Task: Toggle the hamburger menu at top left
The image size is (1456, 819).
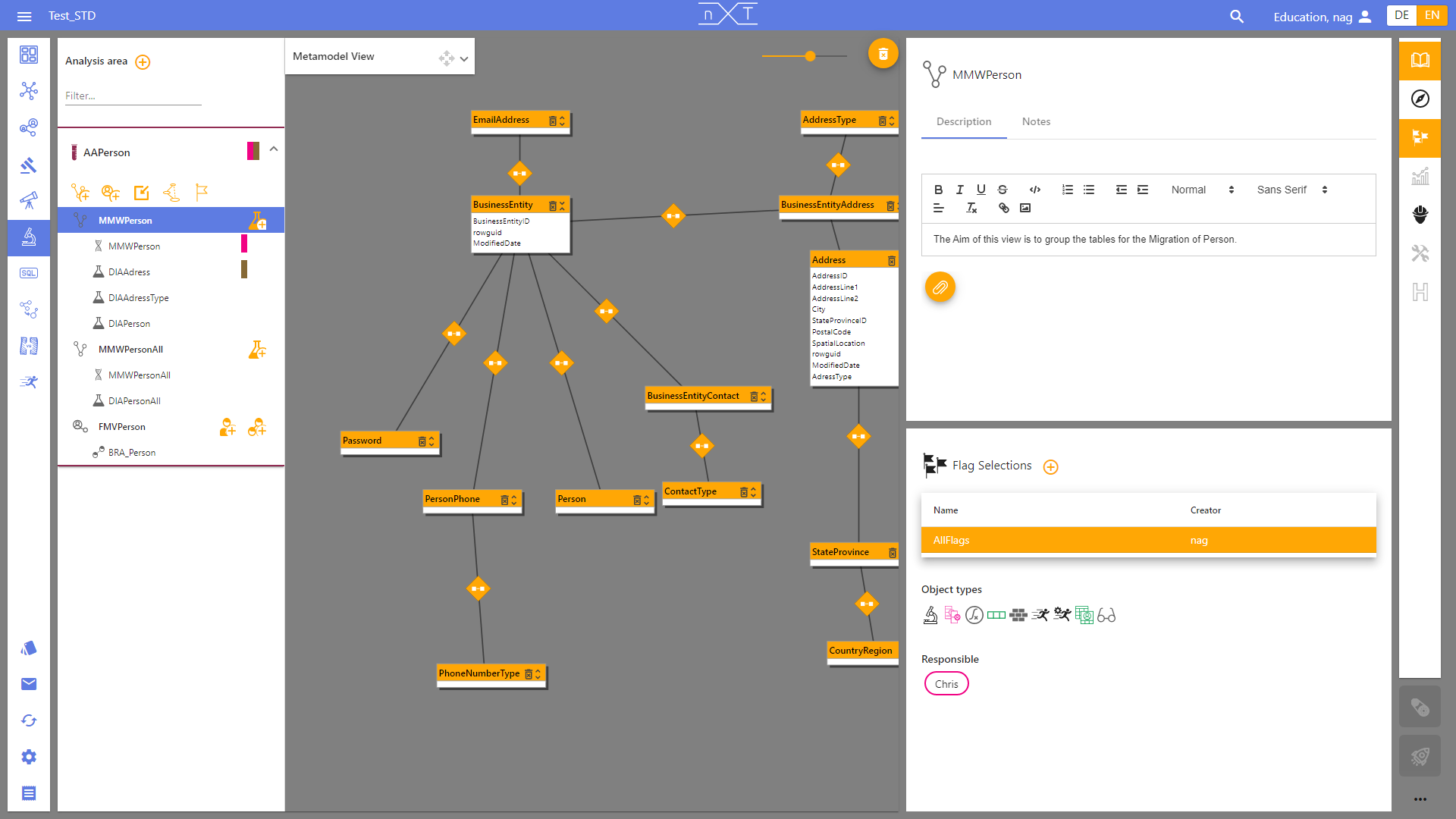Action: (24, 16)
